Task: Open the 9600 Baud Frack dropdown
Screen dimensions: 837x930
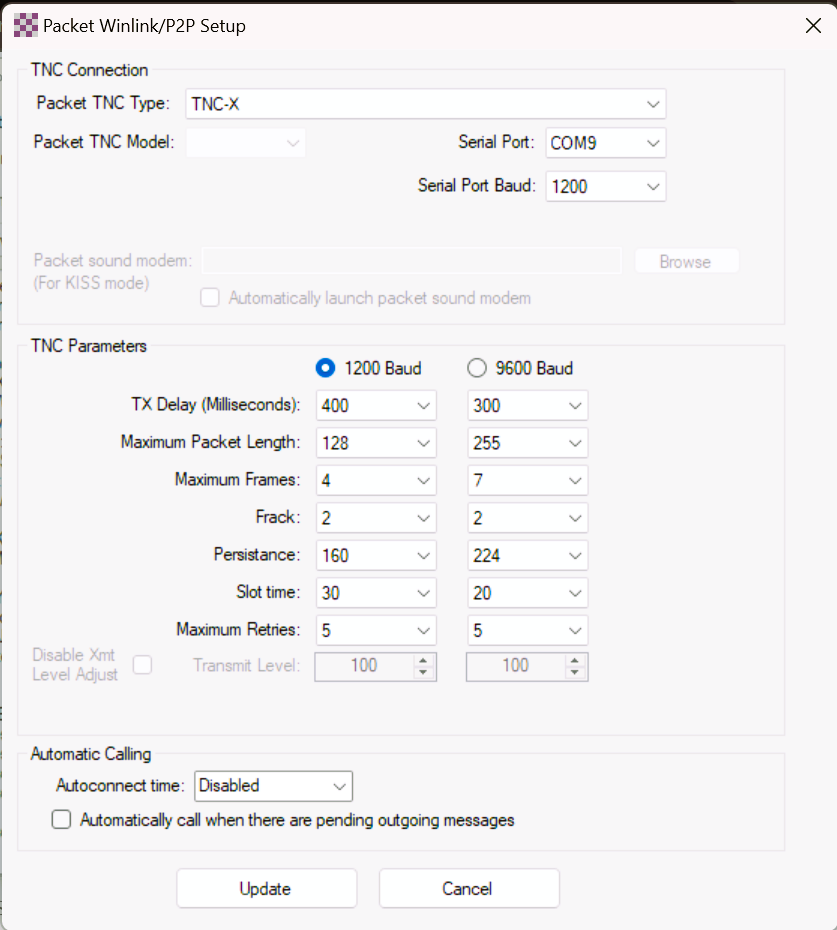Action: tap(574, 518)
